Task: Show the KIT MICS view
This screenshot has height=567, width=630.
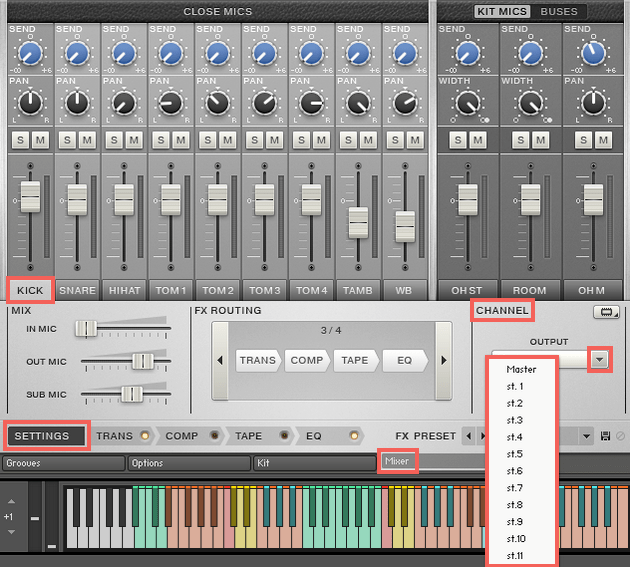Action: (x=502, y=12)
